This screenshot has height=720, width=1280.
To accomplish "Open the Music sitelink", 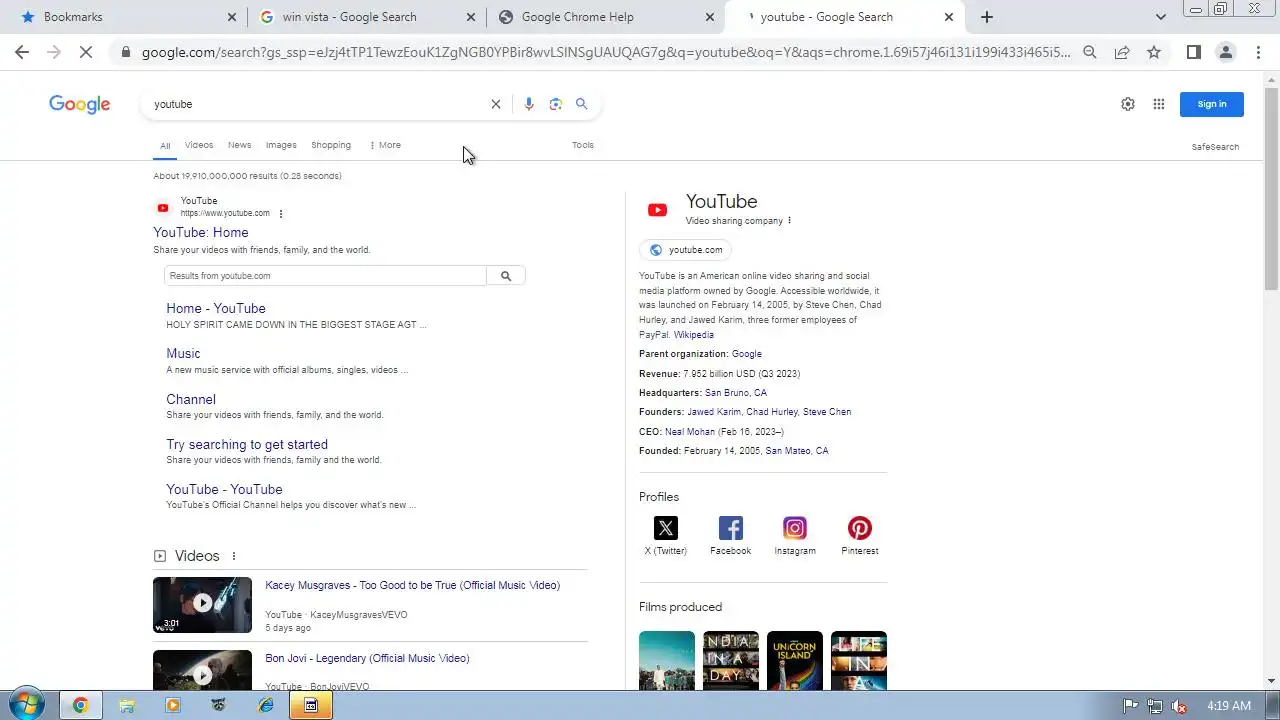I will (x=183, y=354).
